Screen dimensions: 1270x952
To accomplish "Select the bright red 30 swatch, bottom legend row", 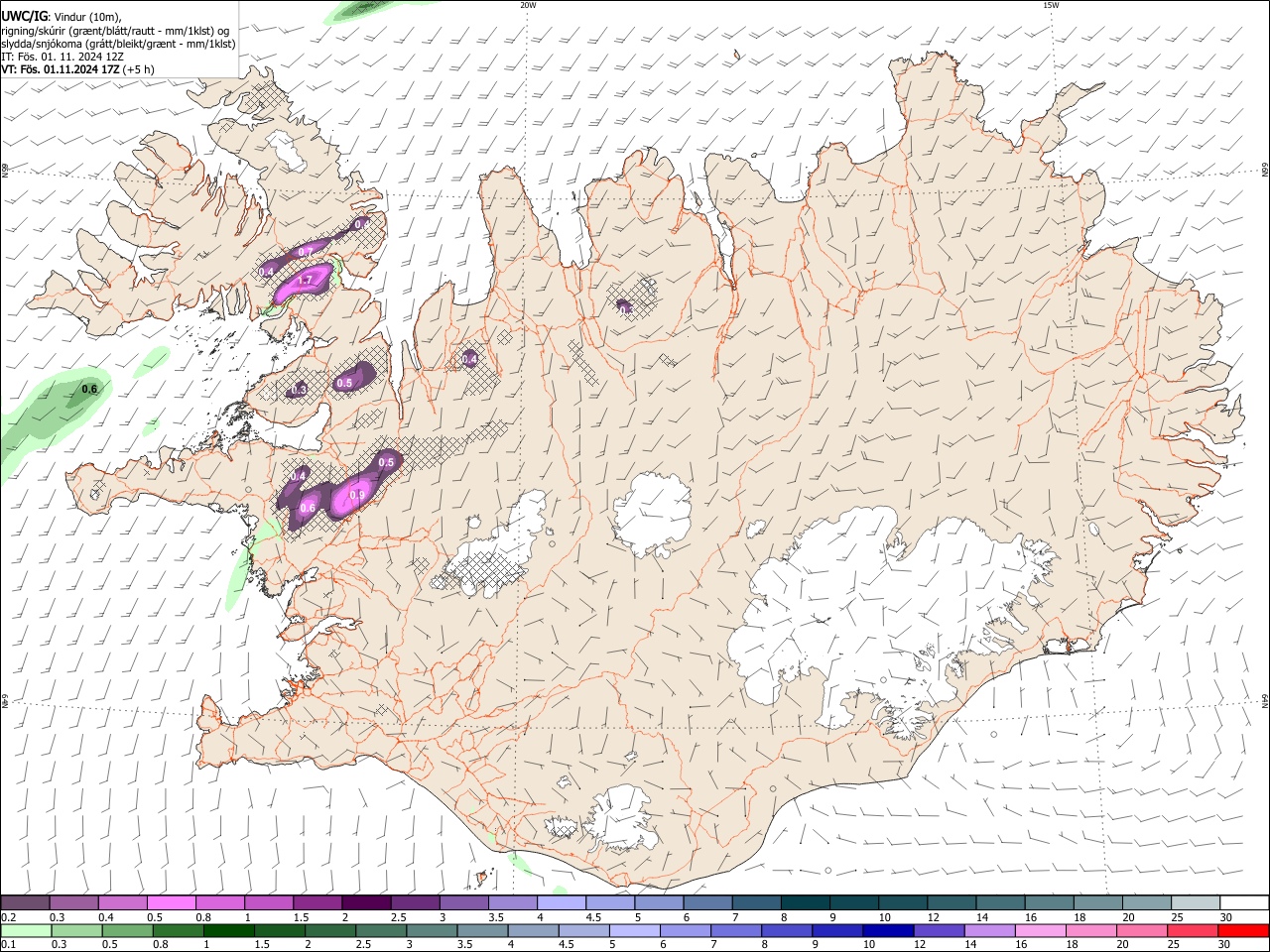I will [x=1243, y=930].
